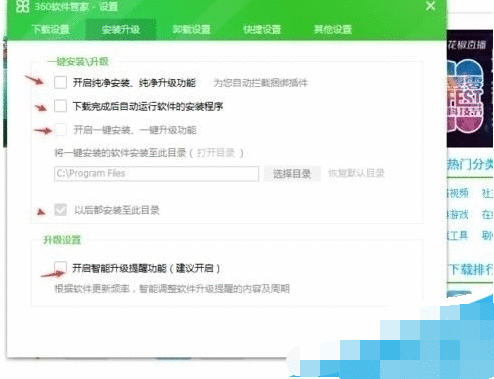
Task: Enable 开启纯净安装、纯净升级功能 checkbox
Action: coord(60,82)
